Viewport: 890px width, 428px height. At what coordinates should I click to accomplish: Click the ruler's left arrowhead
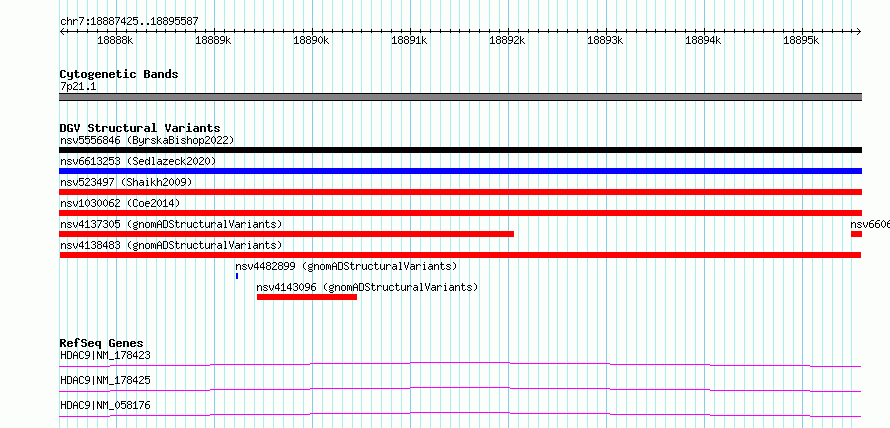(62, 32)
